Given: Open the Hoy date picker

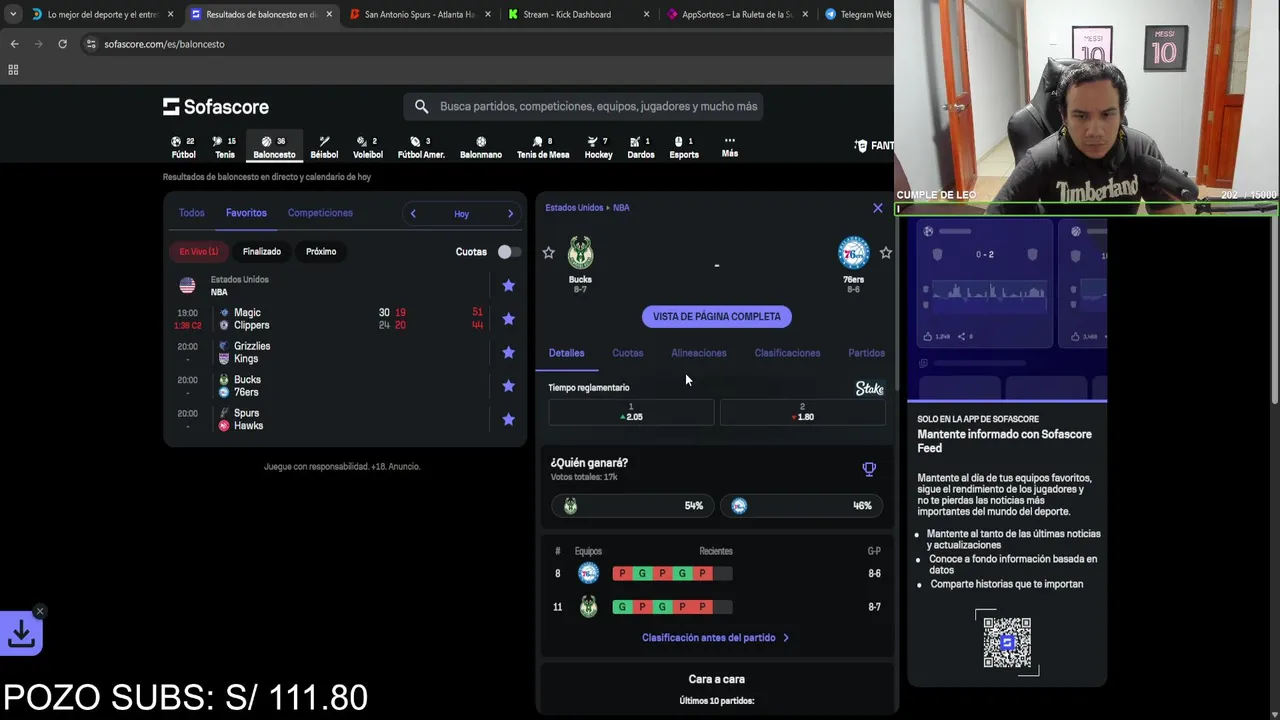Looking at the screenshot, I should [461, 214].
